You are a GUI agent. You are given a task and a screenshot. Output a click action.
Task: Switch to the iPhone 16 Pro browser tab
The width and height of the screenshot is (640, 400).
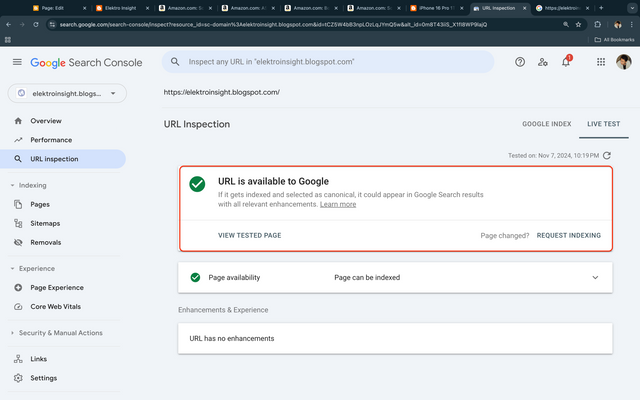coord(437,8)
